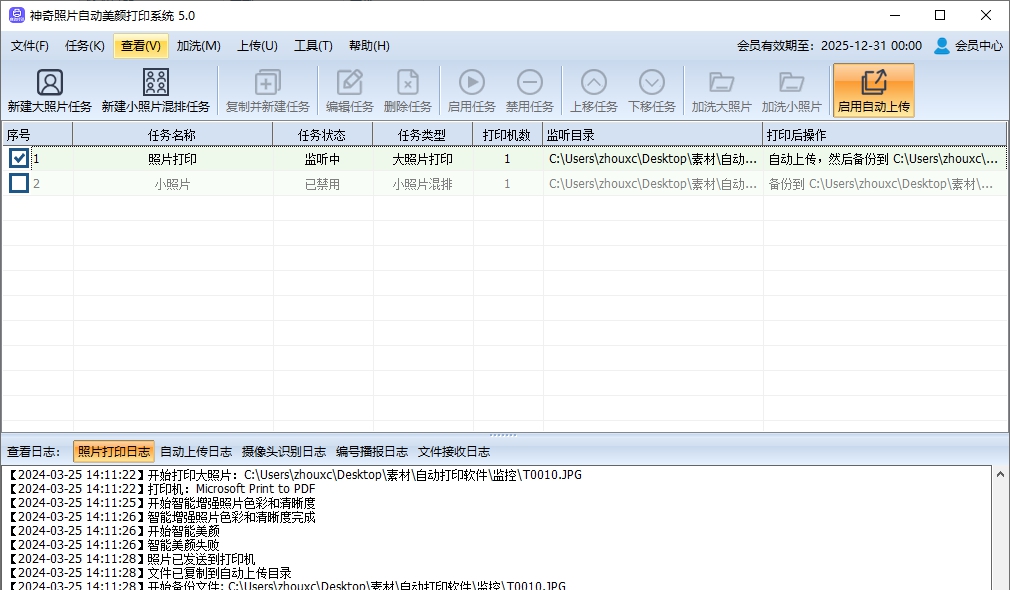Open the 工具(T) menu
Image resolution: width=1010 pixels, height=590 pixels.
(x=313, y=46)
